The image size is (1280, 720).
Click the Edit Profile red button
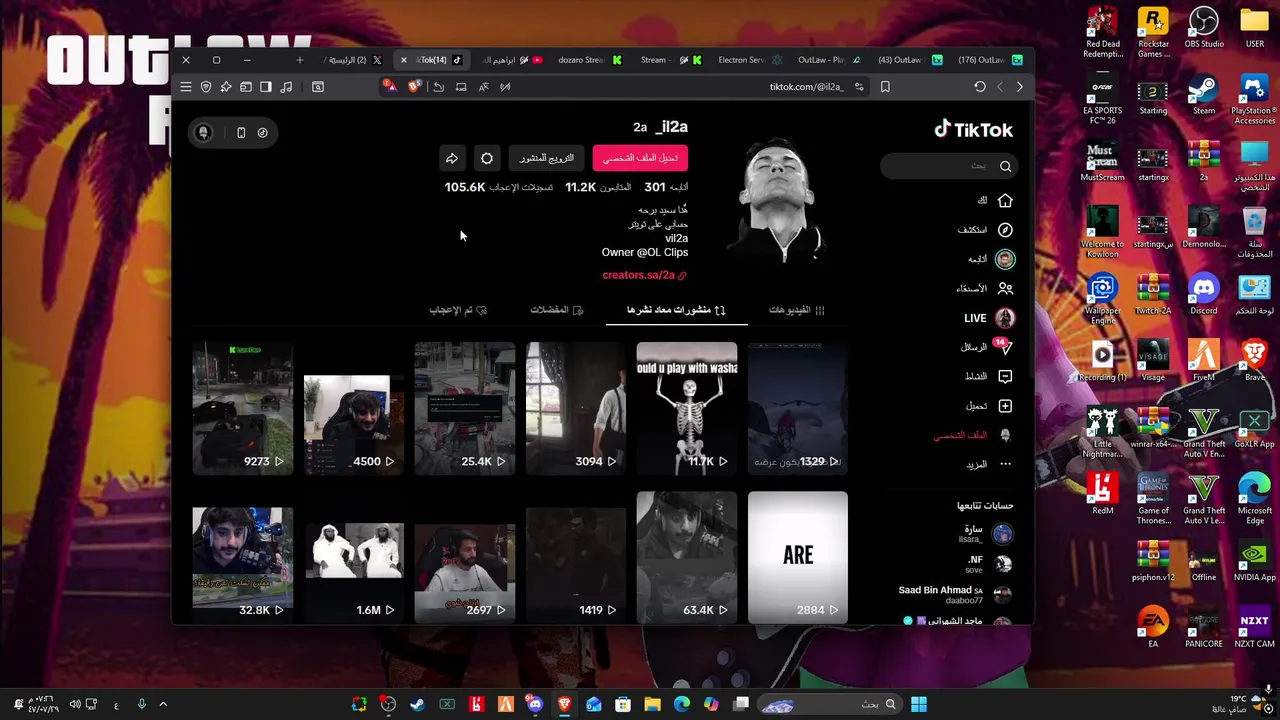640,158
